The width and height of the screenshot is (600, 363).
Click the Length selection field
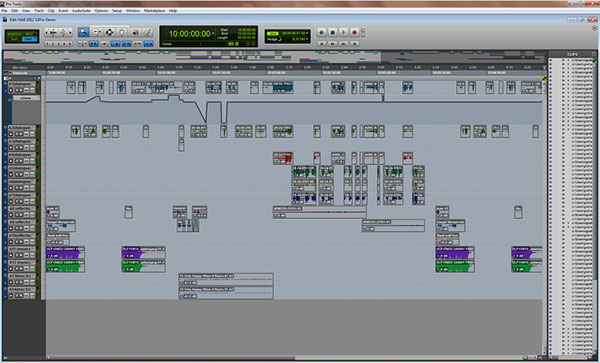(x=246, y=38)
